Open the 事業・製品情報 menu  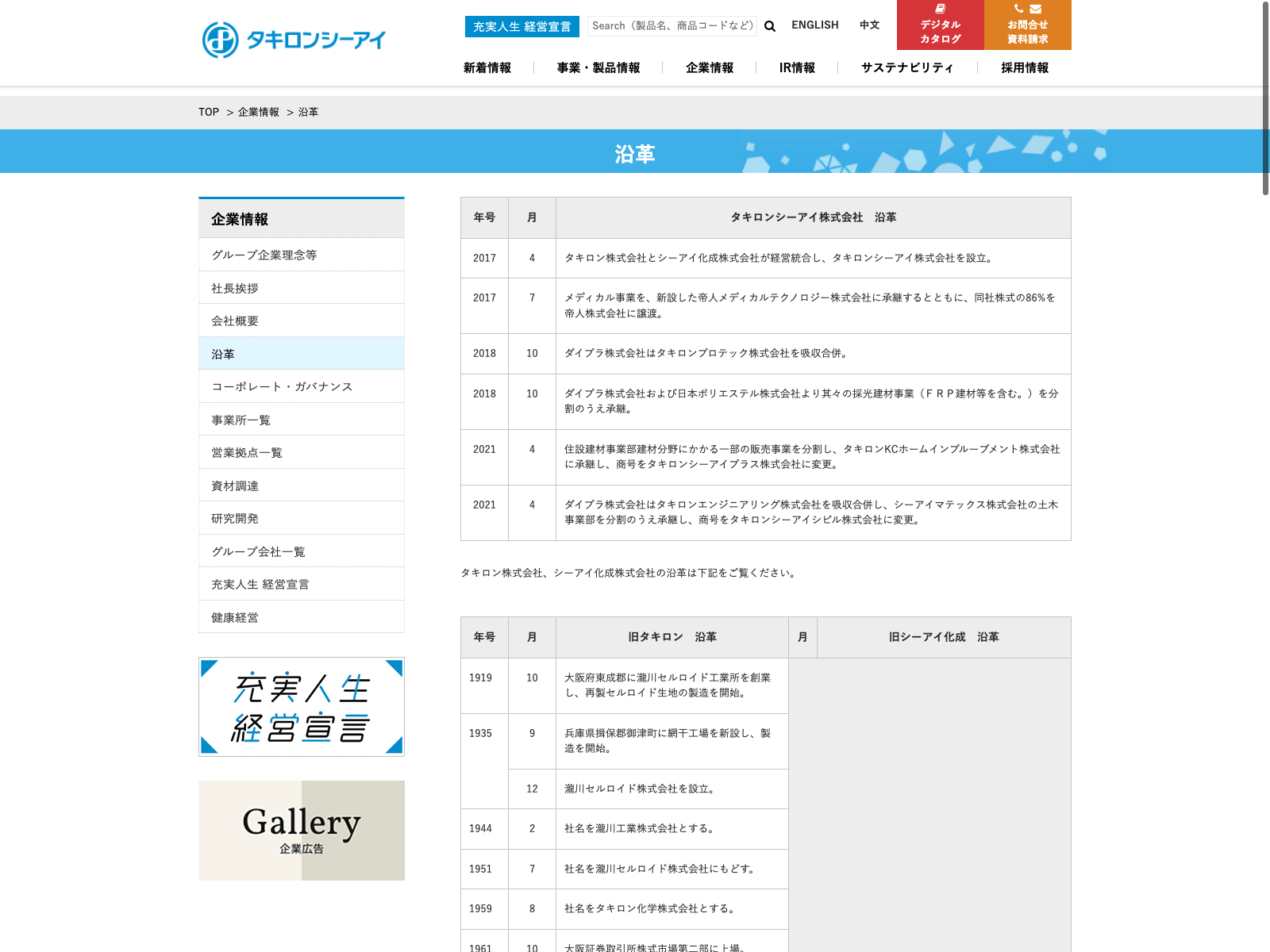[x=598, y=68]
